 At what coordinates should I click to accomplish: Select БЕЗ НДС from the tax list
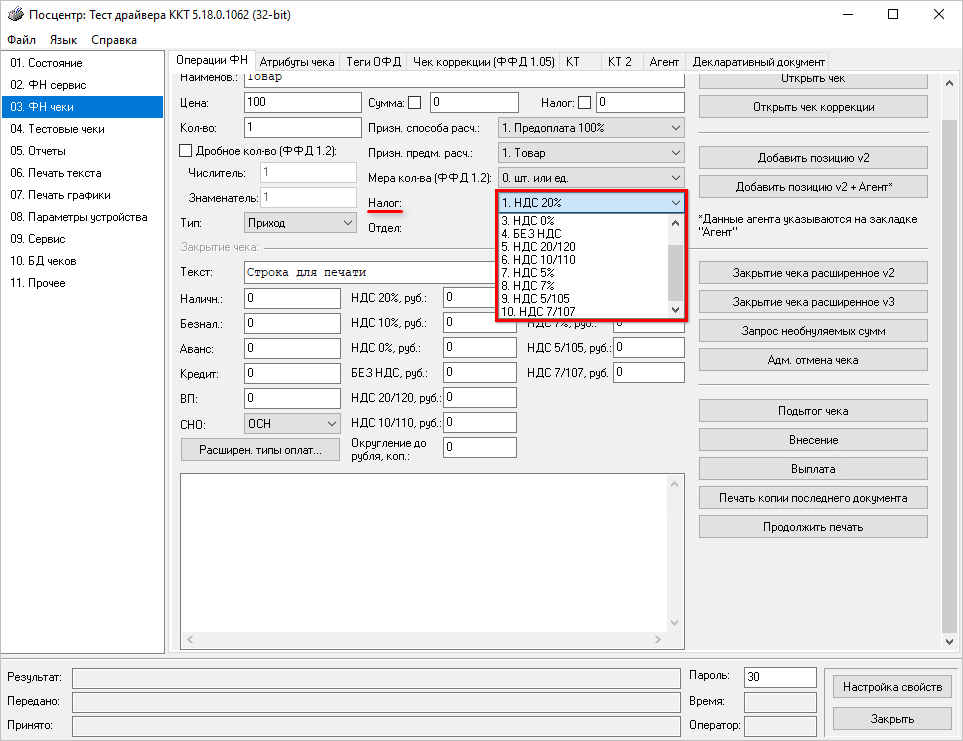(531, 234)
